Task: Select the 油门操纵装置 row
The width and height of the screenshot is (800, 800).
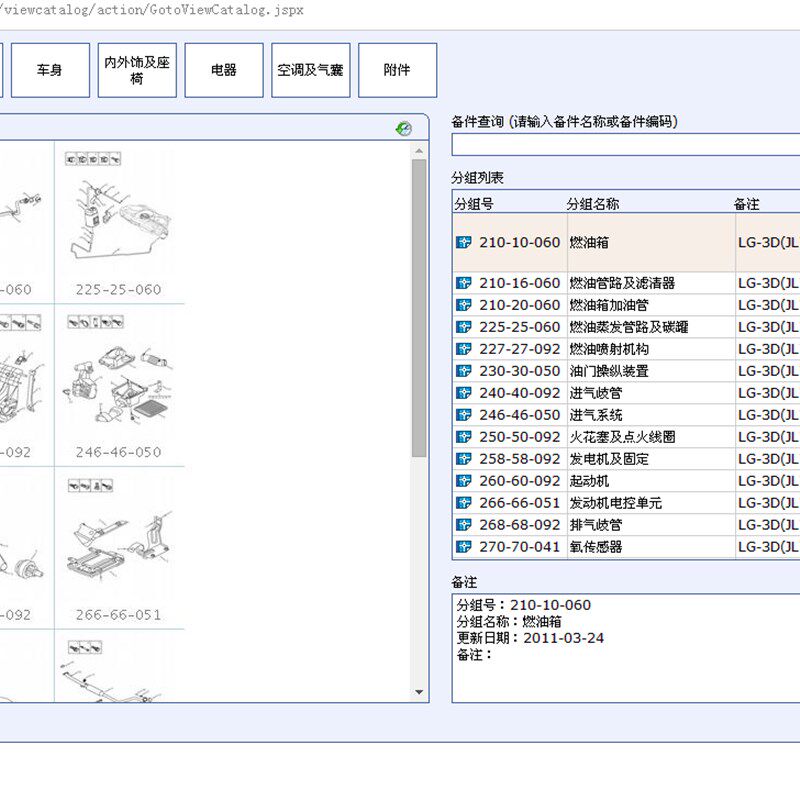Action: [x=626, y=370]
